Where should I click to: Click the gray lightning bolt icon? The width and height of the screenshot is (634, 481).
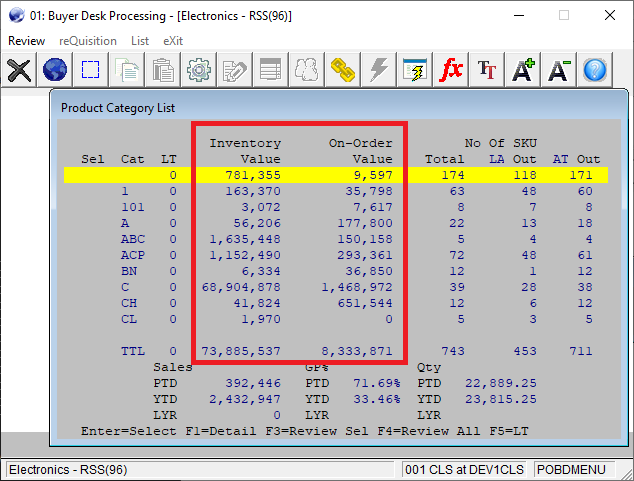click(378, 70)
